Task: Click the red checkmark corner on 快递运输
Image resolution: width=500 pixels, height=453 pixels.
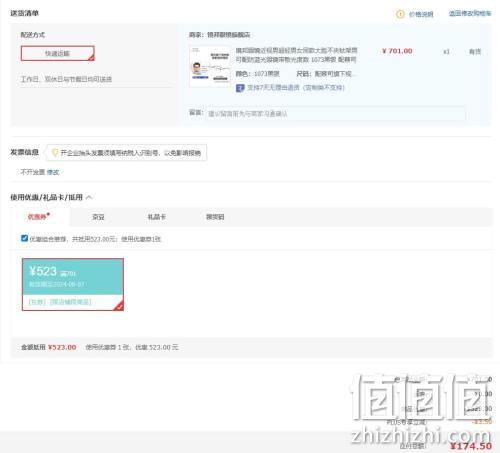Action: pyautogui.click(x=91, y=58)
